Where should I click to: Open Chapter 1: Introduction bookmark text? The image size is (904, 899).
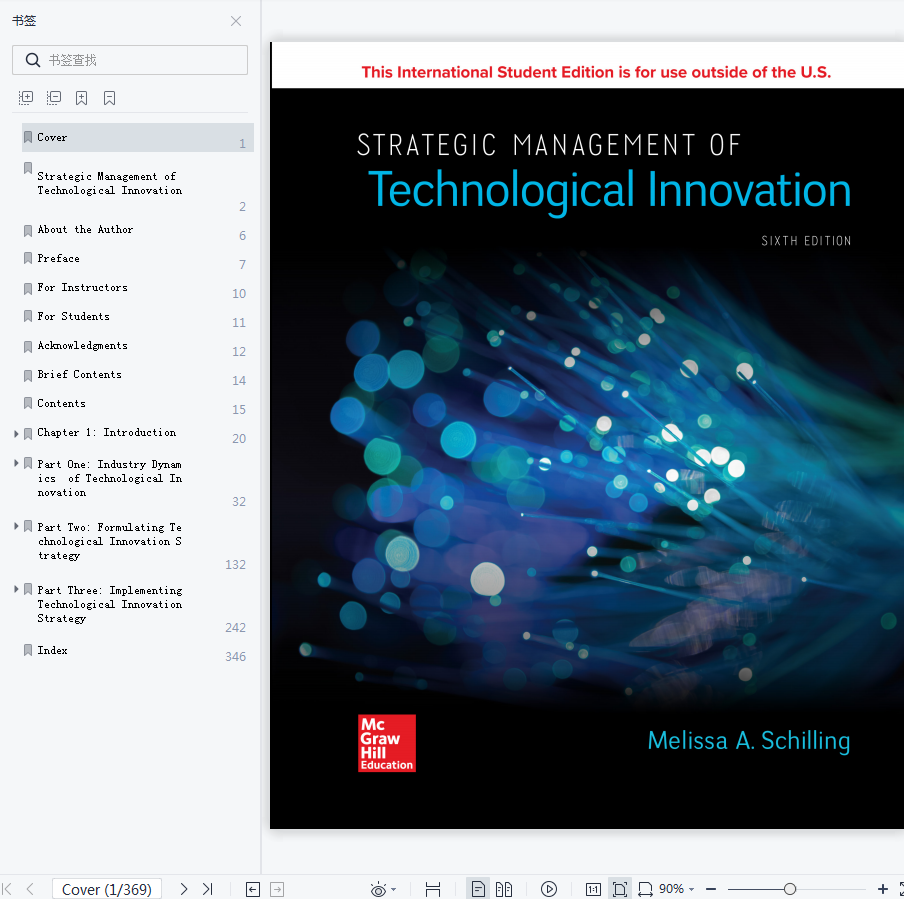pyautogui.click(x=107, y=432)
